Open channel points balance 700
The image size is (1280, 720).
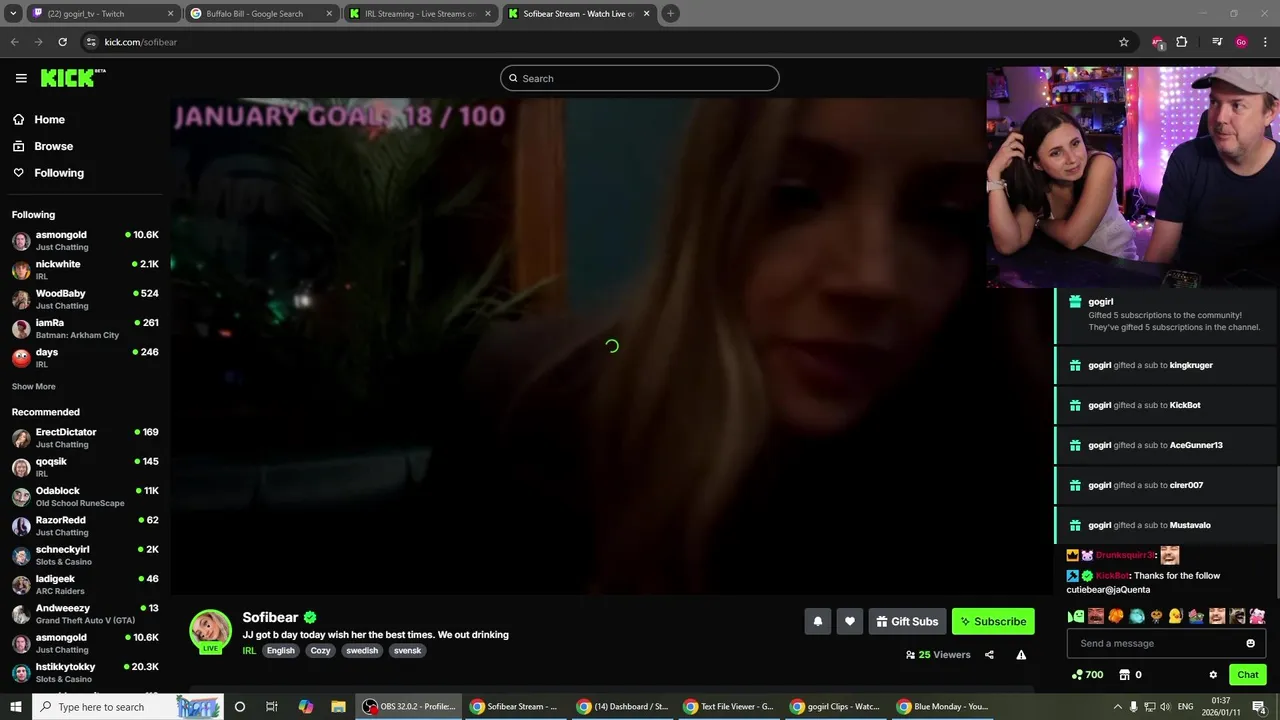click(1087, 675)
